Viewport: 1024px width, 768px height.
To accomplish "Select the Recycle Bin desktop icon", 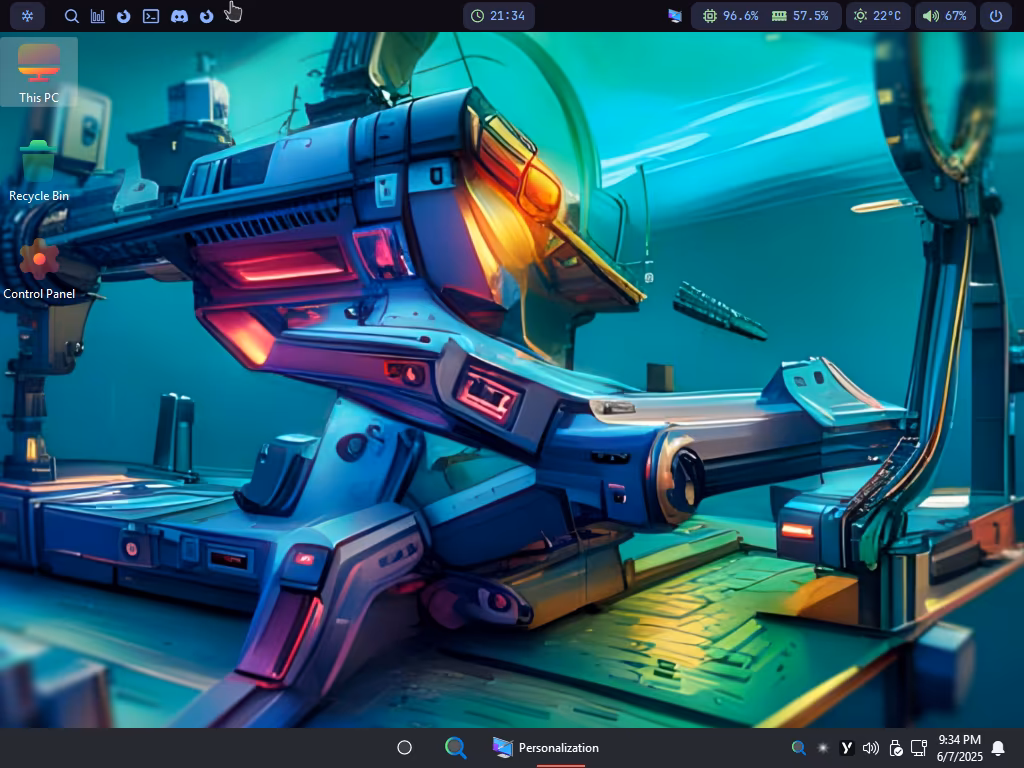I will [x=39, y=171].
